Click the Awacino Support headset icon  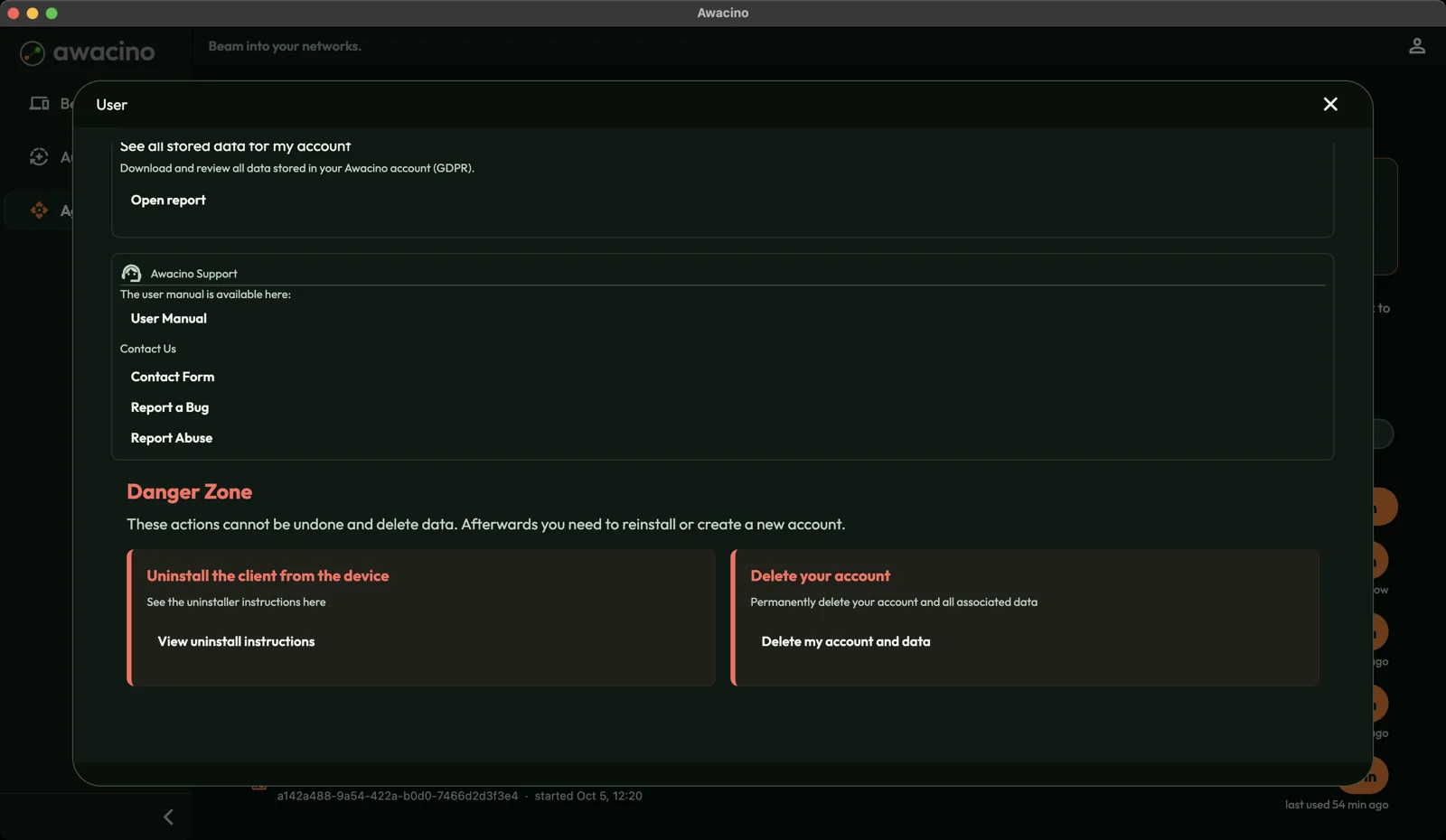click(x=132, y=273)
